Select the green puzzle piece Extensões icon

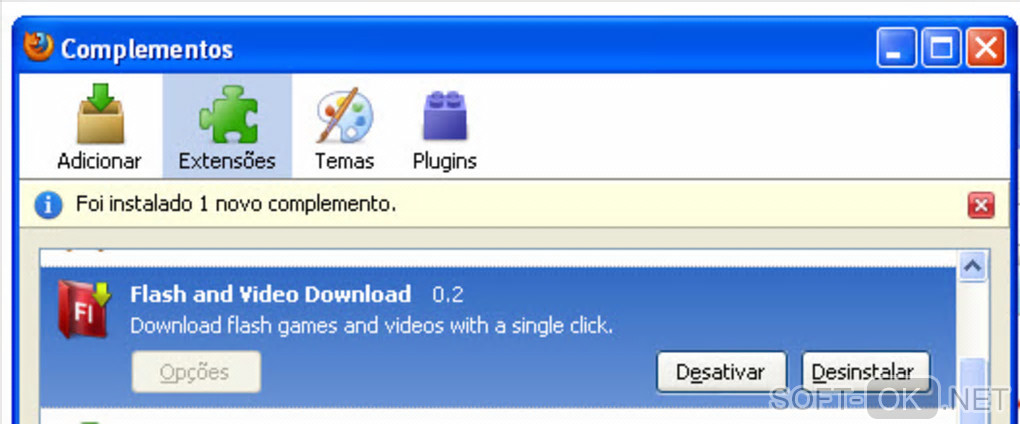pos(228,114)
